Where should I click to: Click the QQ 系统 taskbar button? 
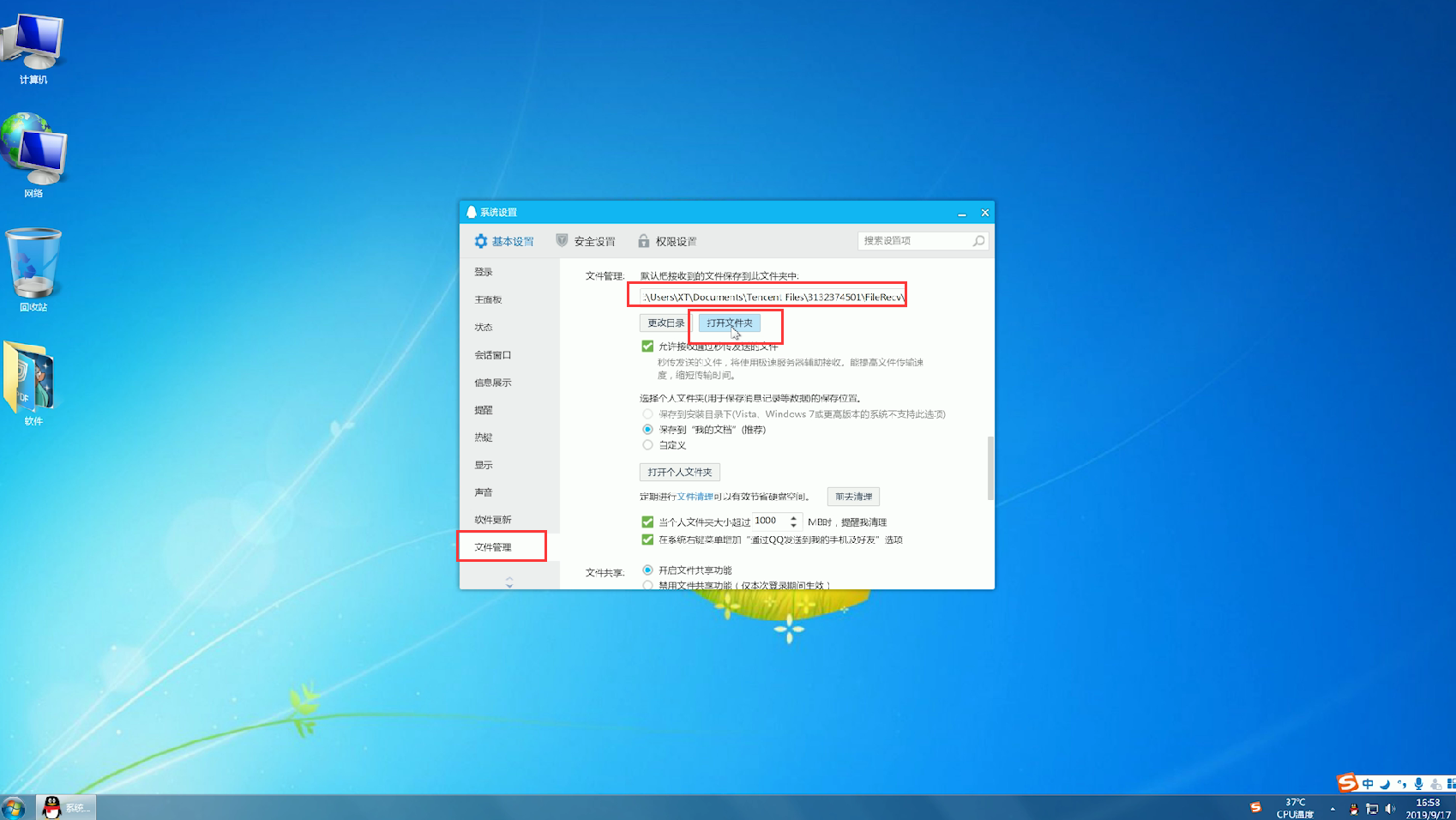[x=67, y=807]
